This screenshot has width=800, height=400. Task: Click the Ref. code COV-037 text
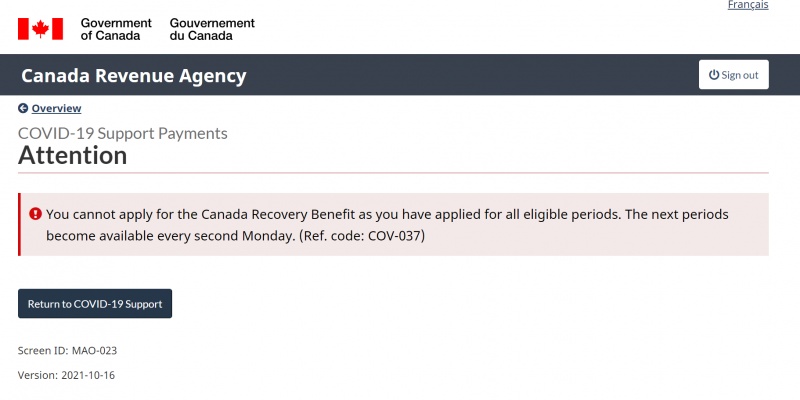coord(362,236)
